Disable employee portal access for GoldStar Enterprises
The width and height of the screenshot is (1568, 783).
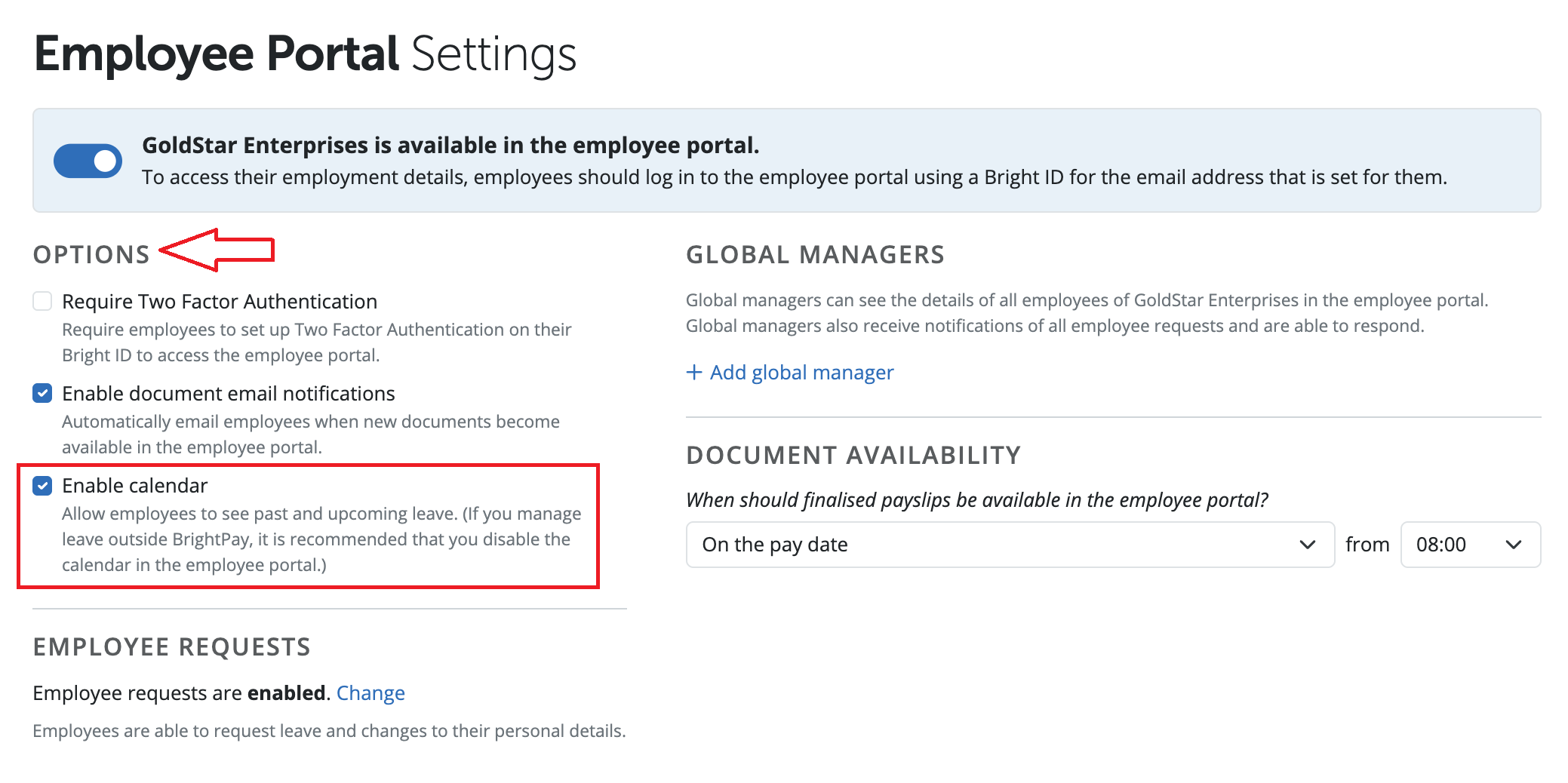coord(88,160)
